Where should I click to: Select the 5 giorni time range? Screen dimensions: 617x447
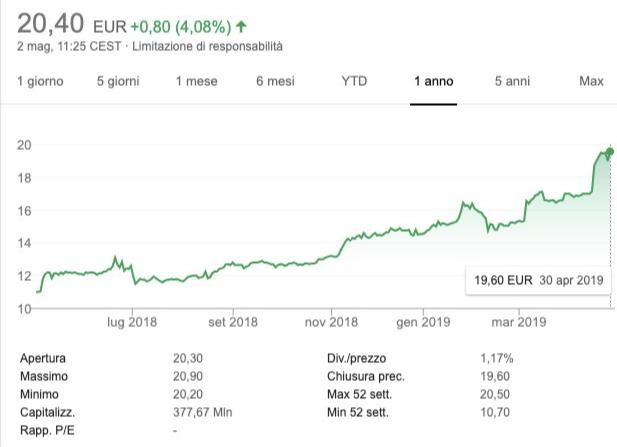pos(118,81)
